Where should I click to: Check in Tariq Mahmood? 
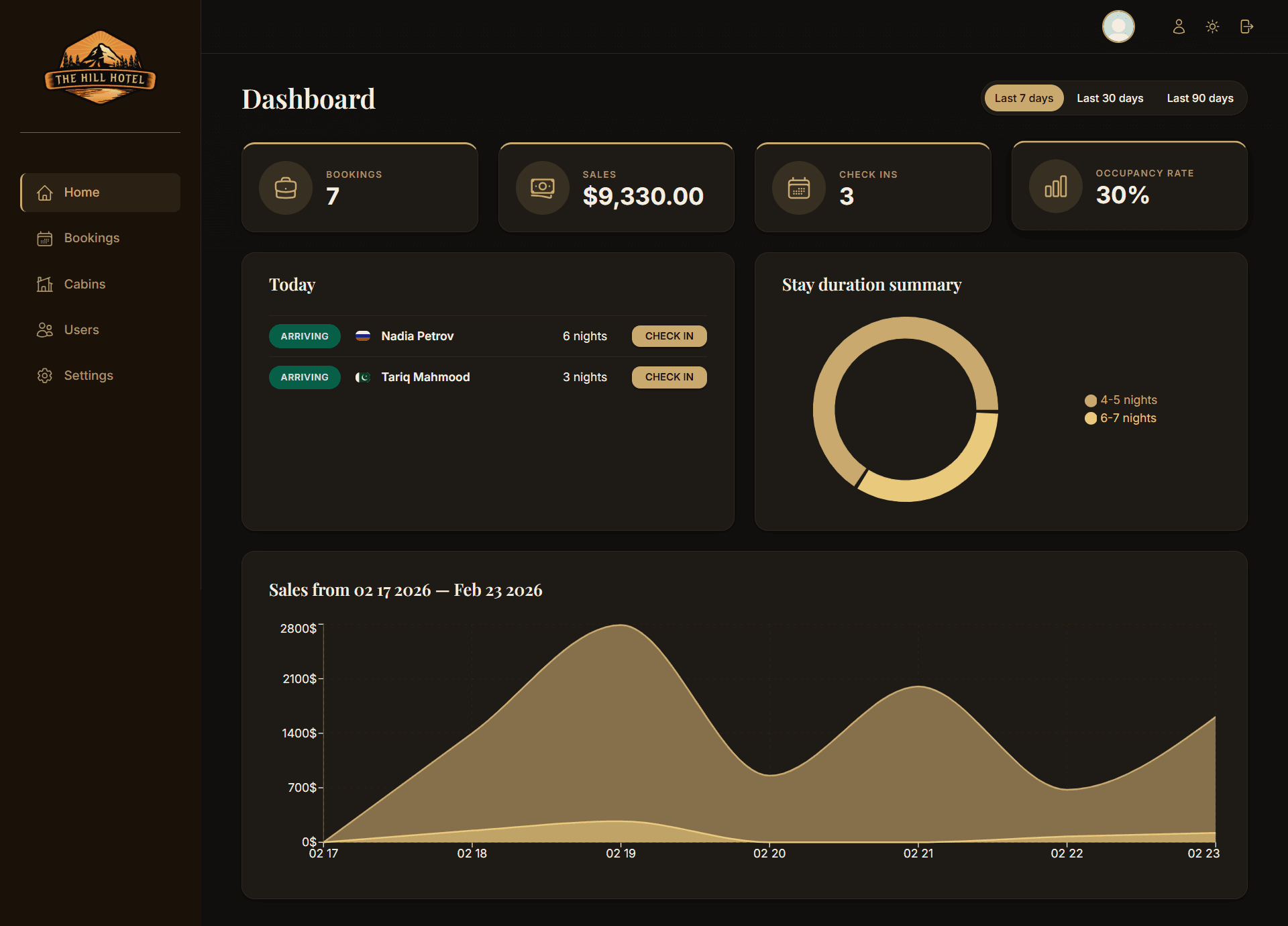click(668, 377)
